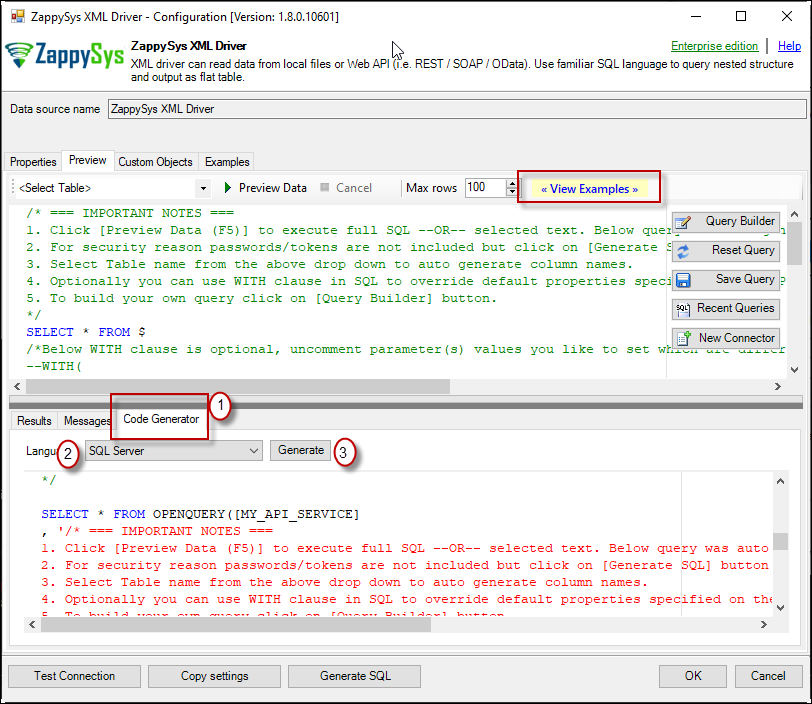Open the Messages tab
The width and height of the screenshot is (812, 704).
pyautogui.click(x=86, y=421)
